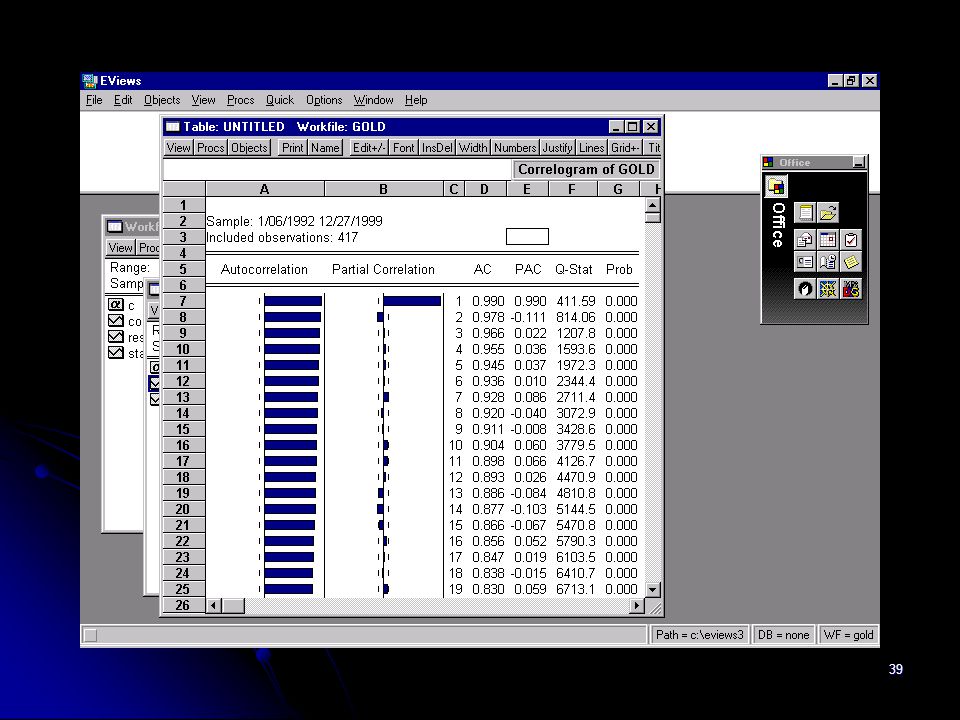Click View button in Table window toolbar

point(179,148)
